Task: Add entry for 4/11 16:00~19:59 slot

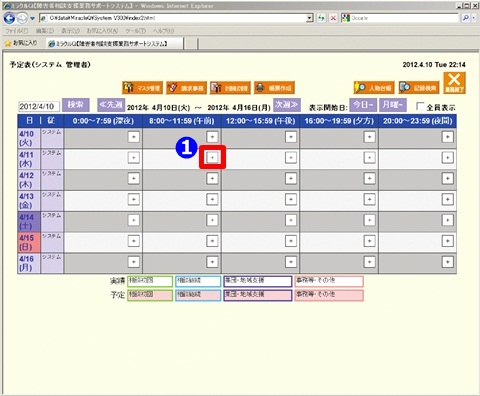Action: (x=369, y=157)
